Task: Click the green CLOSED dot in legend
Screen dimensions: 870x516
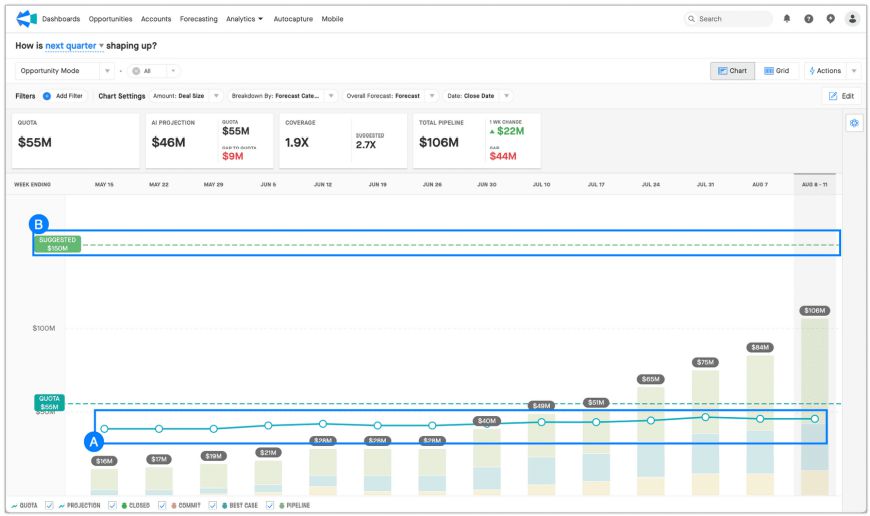Action: (x=124, y=505)
